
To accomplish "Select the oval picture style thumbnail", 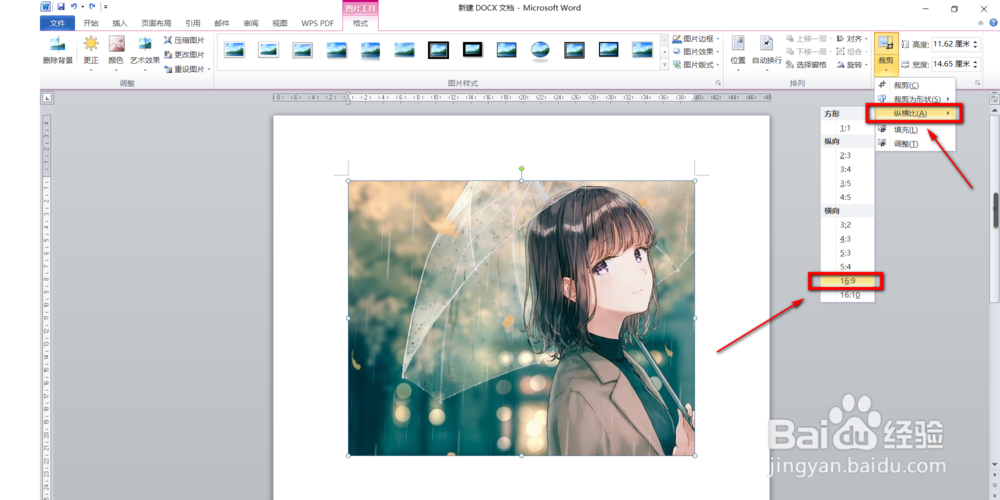I will click(x=541, y=50).
